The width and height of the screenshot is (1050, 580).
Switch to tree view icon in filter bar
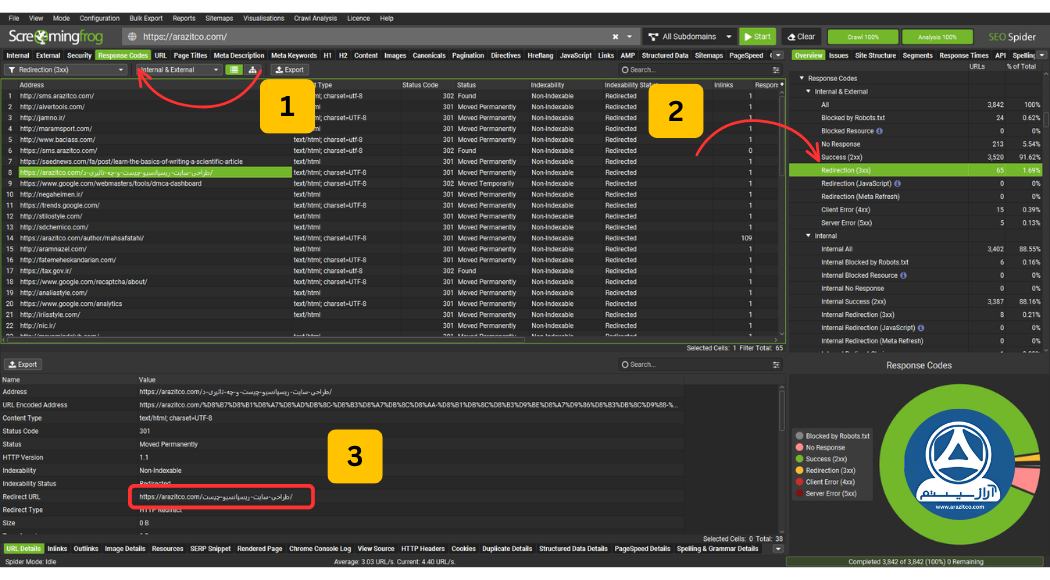pyautogui.click(x=252, y=70)
